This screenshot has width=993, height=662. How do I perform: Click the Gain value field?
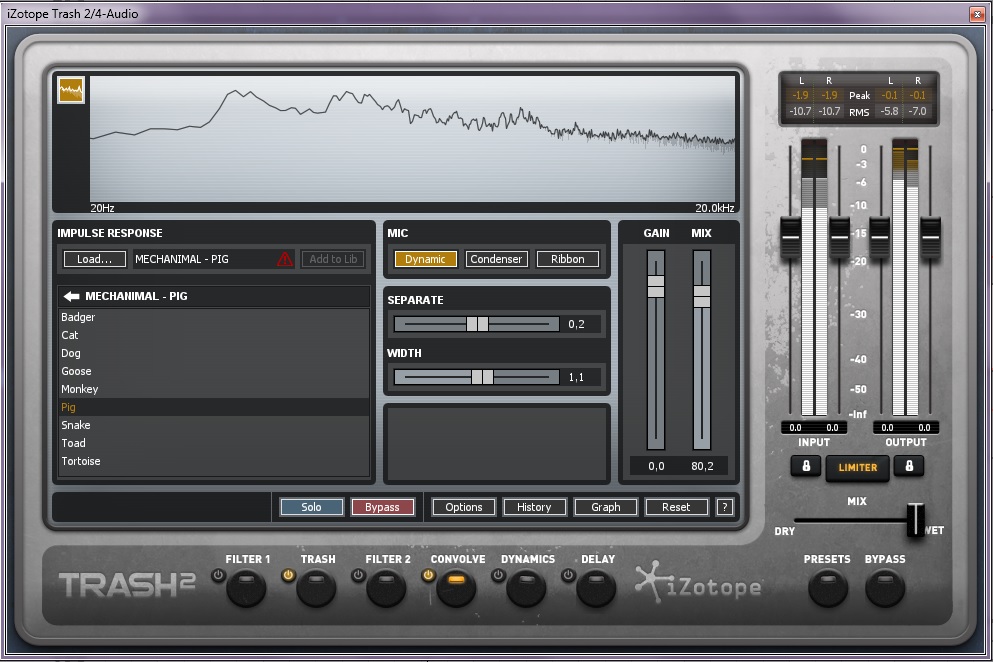tap(656, 466)
